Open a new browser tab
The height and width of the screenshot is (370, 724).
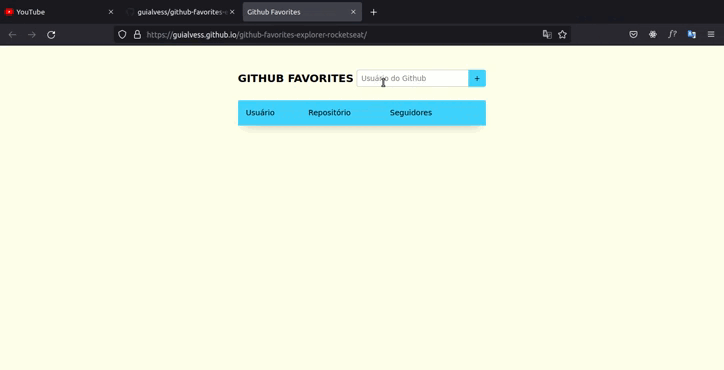coord(374,12)
